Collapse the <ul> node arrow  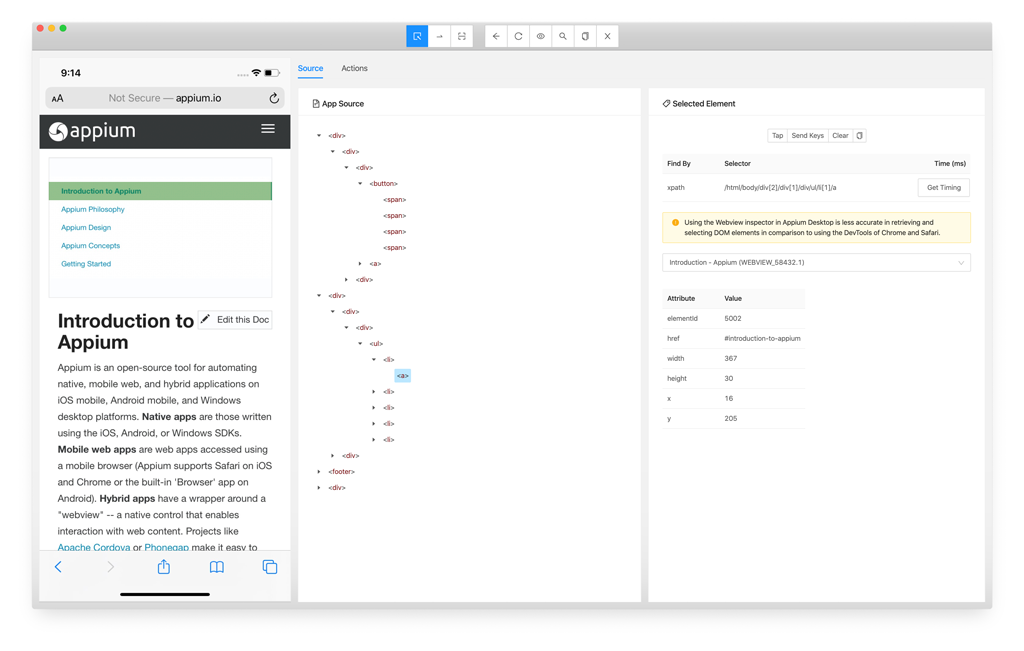(x=360, y=343)
